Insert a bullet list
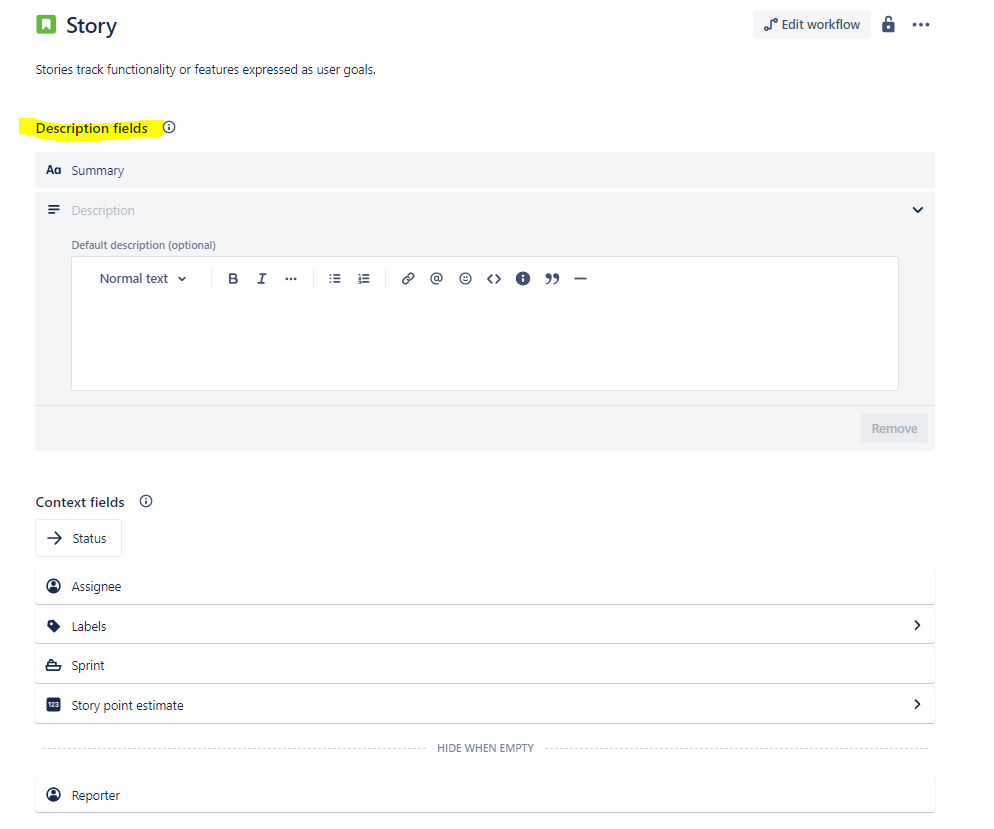Viewport: 994px width, 829px height. tap(335, 279)
